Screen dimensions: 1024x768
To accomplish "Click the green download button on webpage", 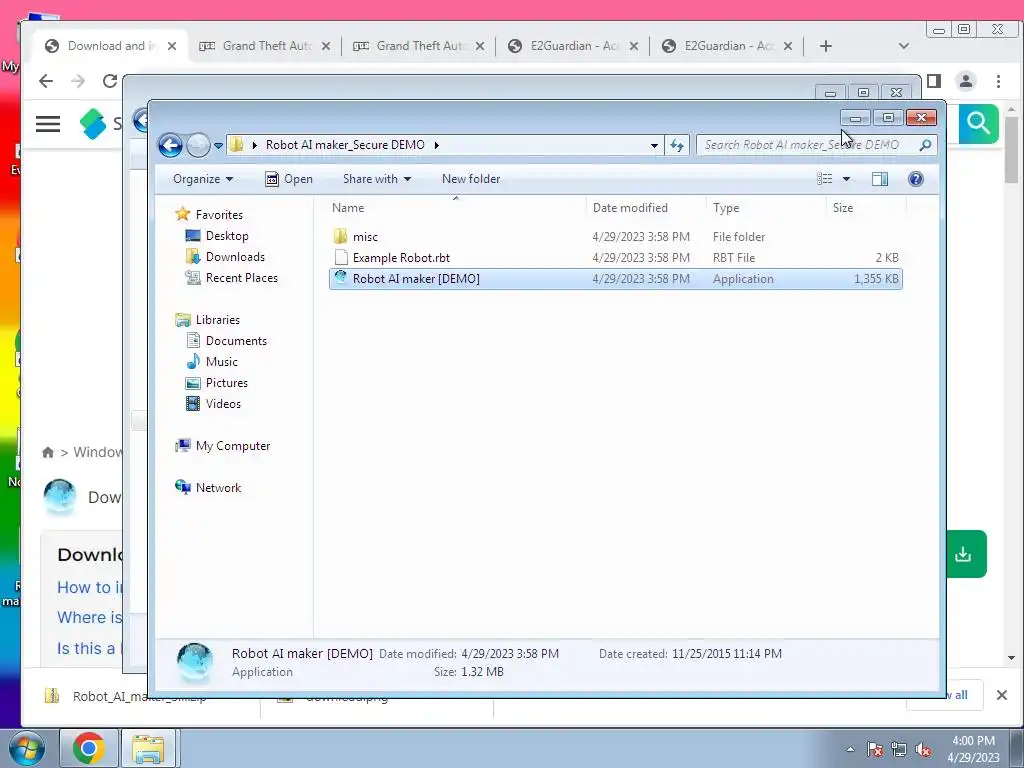I will (966, 554).
